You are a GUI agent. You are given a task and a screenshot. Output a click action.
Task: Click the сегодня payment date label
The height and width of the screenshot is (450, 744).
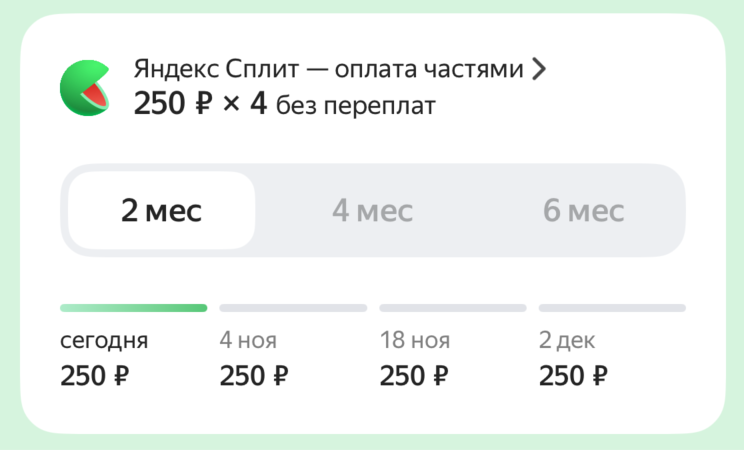[104, 341]
